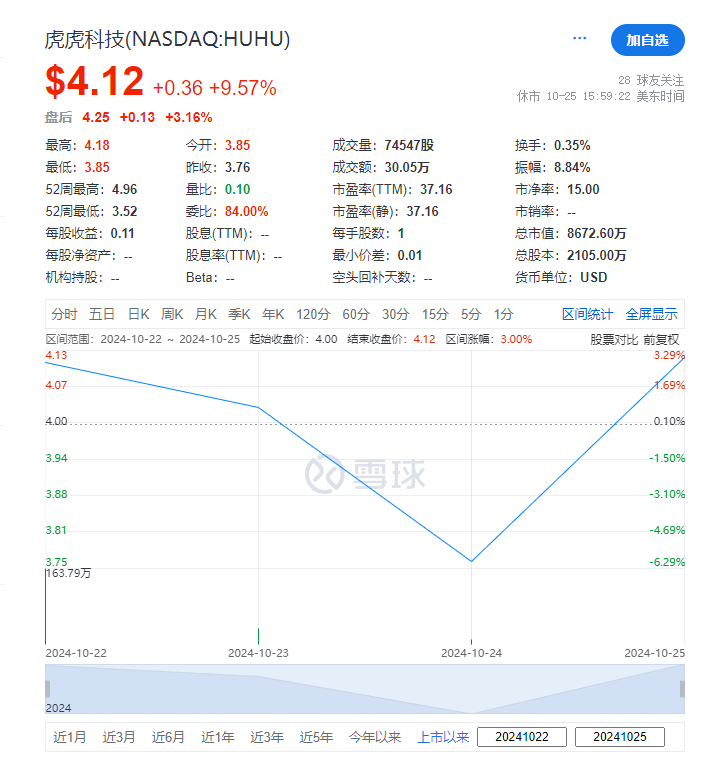Click the 振幅 value 8.84%
Viewport: 711px width, 765px height.
pos(572,167)
